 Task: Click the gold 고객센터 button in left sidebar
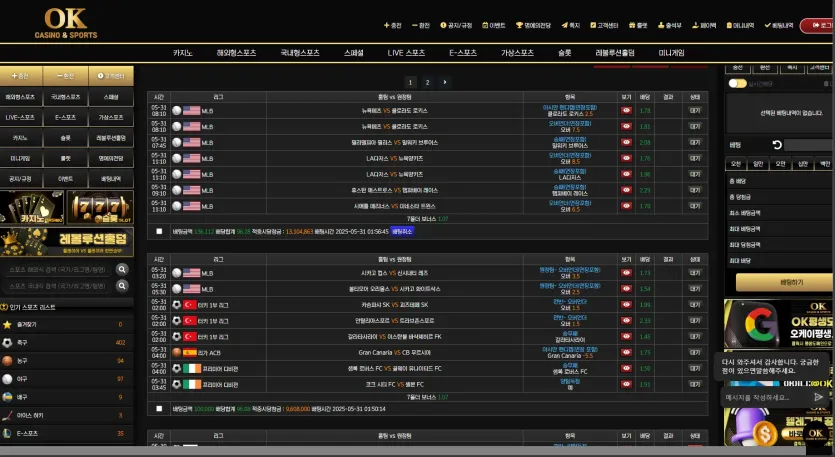(x=111, y=76)
